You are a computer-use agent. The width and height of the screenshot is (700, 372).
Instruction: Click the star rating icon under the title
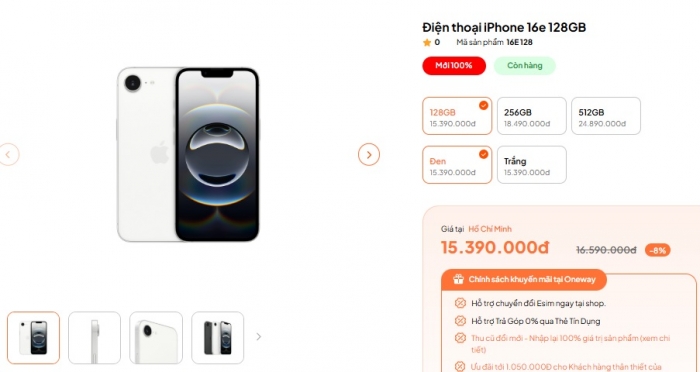[x=427, y=42]
